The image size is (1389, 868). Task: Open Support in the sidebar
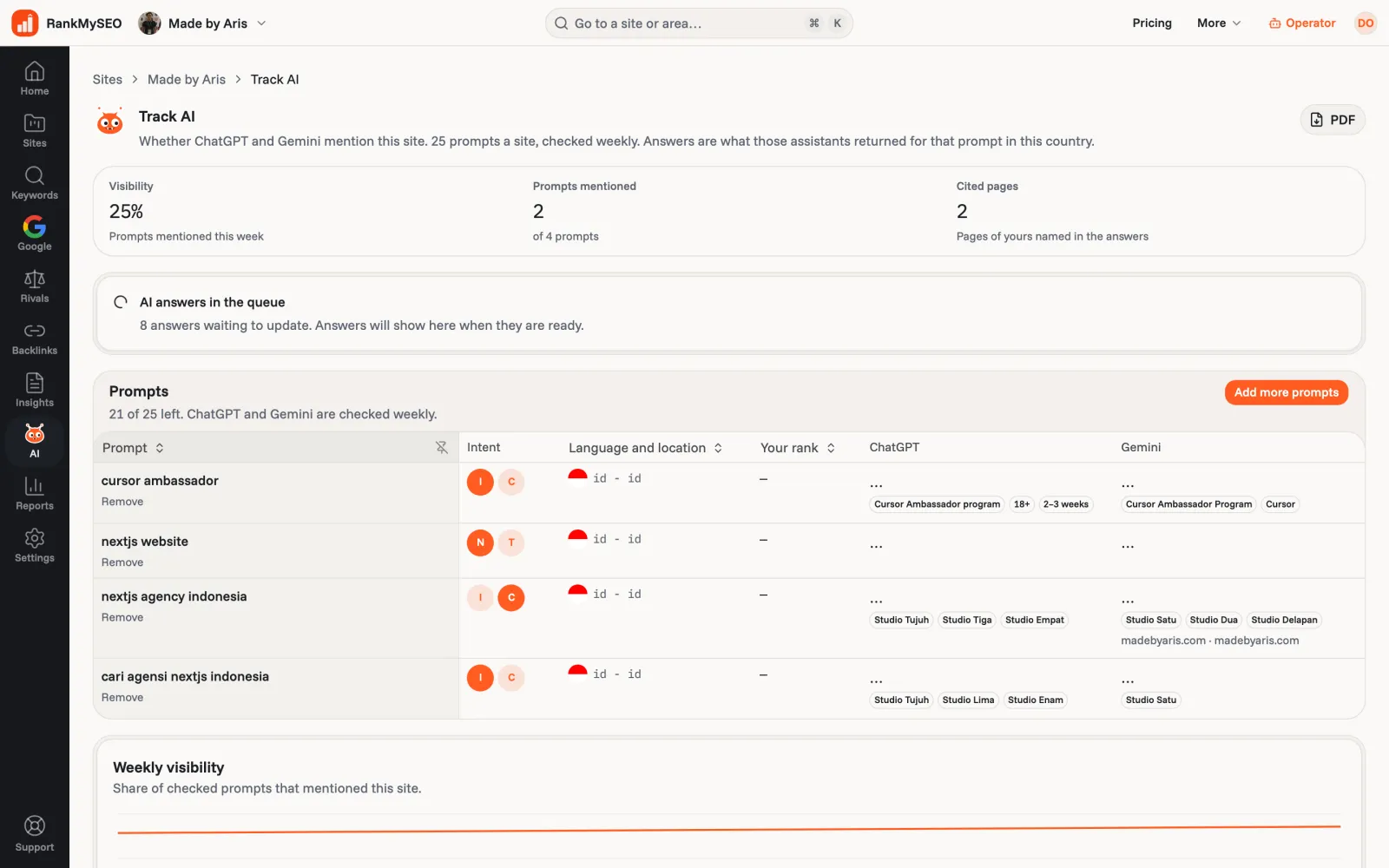[x=35, y=834]
